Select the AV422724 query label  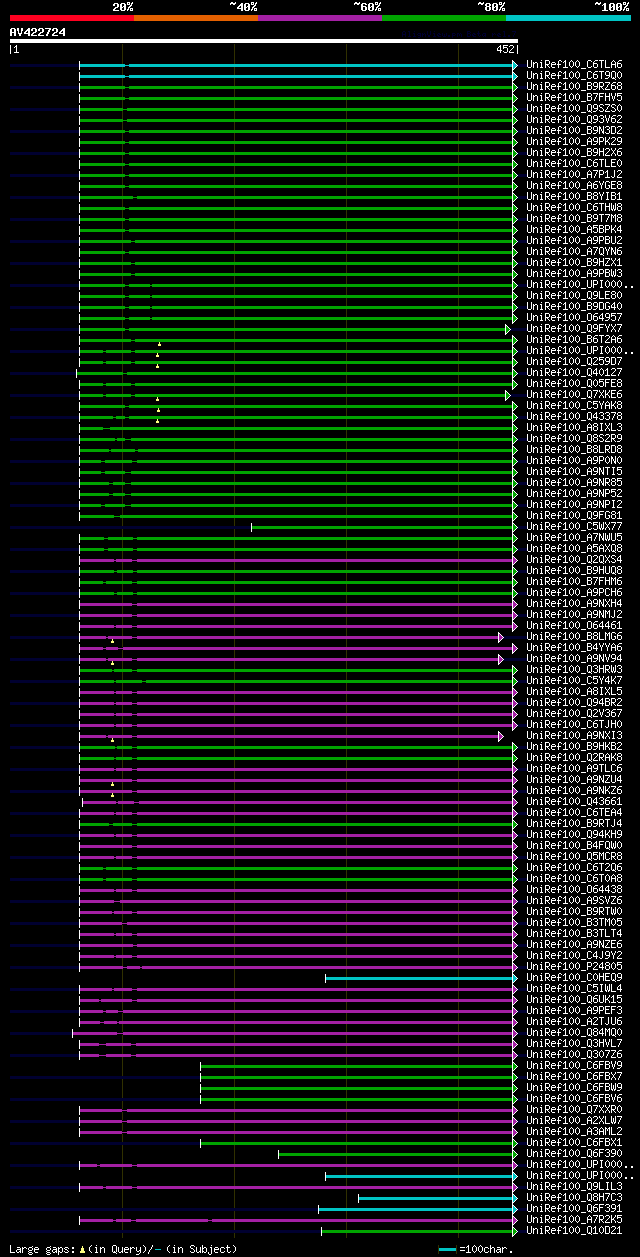tap(38, 32)
